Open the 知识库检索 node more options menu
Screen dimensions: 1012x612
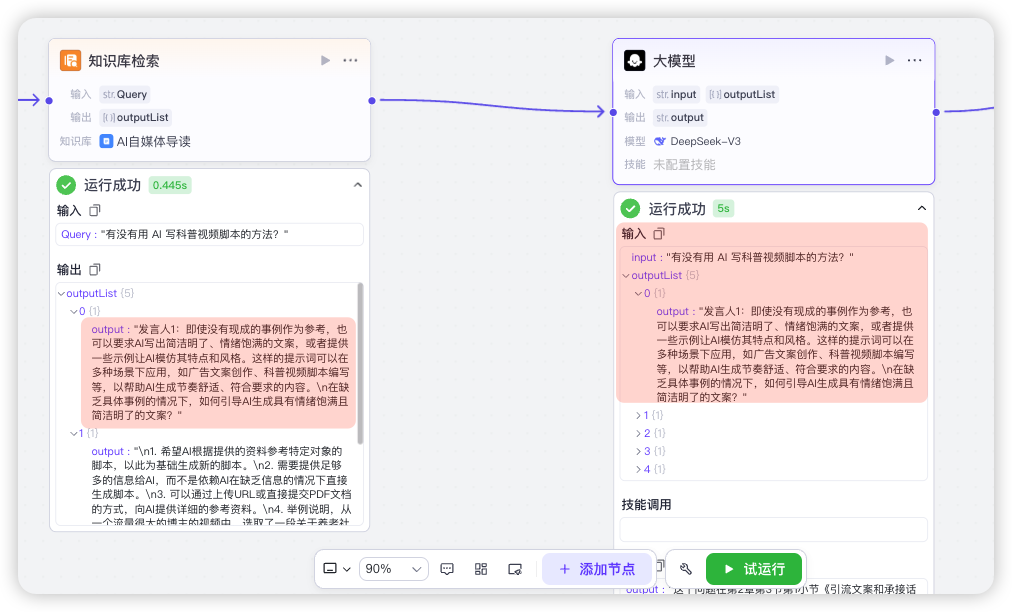(x=350, y=60)
